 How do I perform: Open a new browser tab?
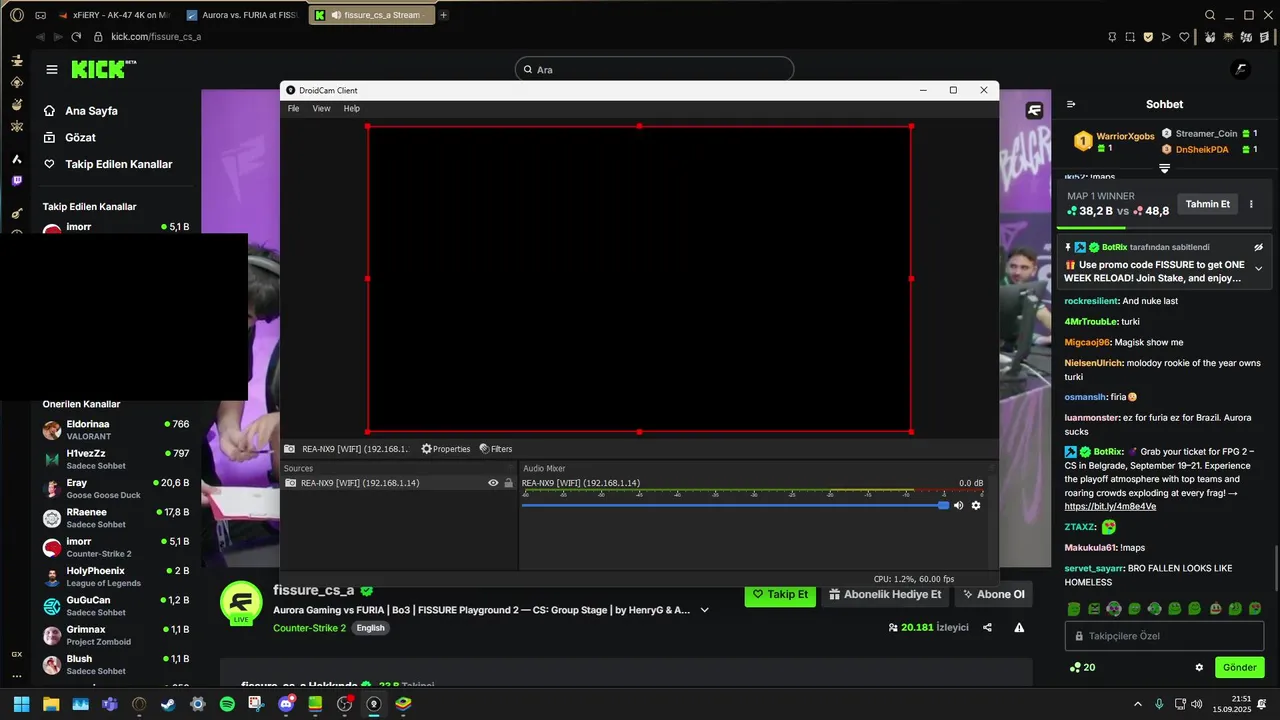tap(444, 15)
